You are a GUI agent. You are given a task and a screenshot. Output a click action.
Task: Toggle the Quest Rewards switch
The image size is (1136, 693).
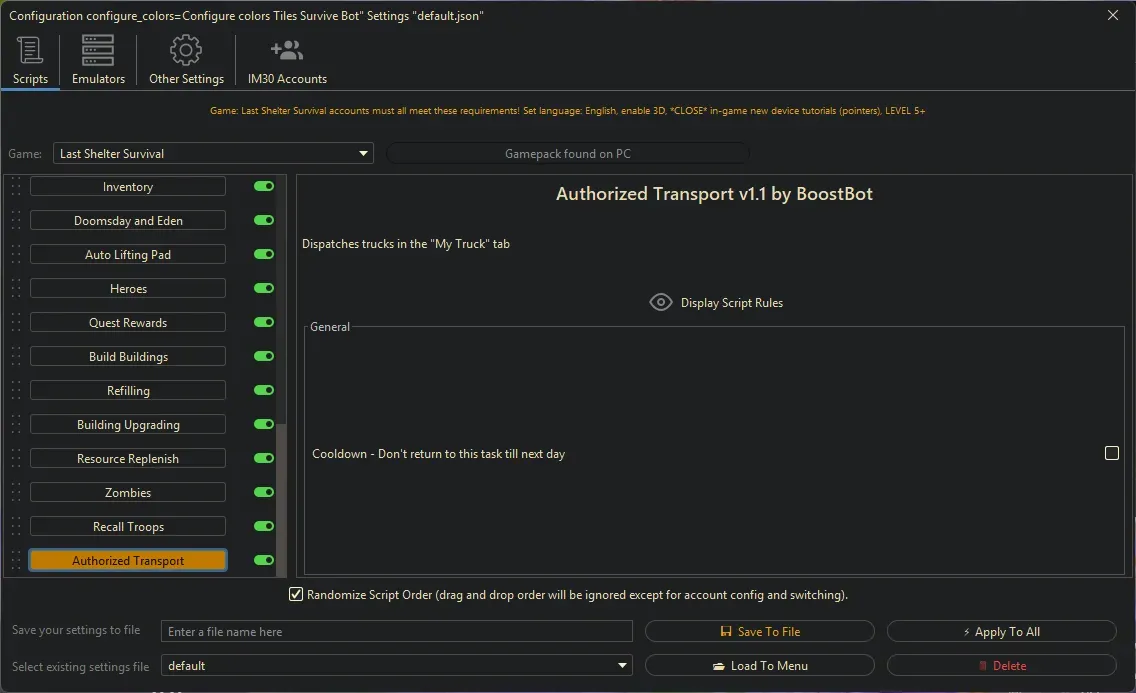[264, 322]
